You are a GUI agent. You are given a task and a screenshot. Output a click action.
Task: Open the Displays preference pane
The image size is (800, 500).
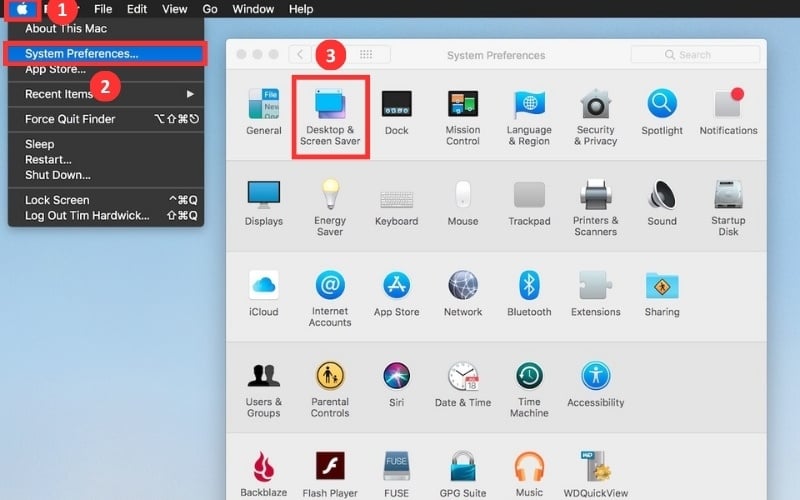click(x=263, y=203)
